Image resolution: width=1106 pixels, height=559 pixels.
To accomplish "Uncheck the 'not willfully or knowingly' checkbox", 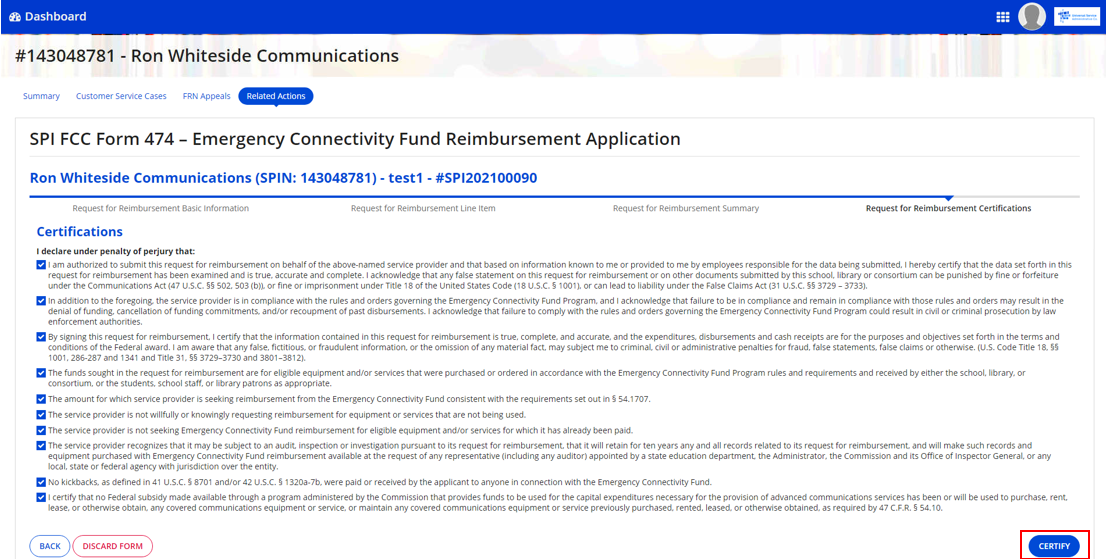I will (41, 414).
